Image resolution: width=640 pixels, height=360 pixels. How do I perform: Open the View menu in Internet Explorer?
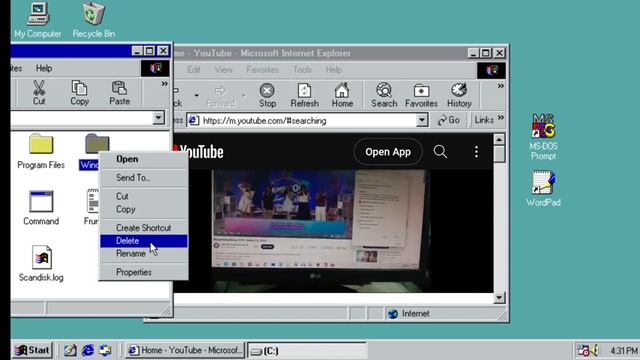(x=224, y=70)
